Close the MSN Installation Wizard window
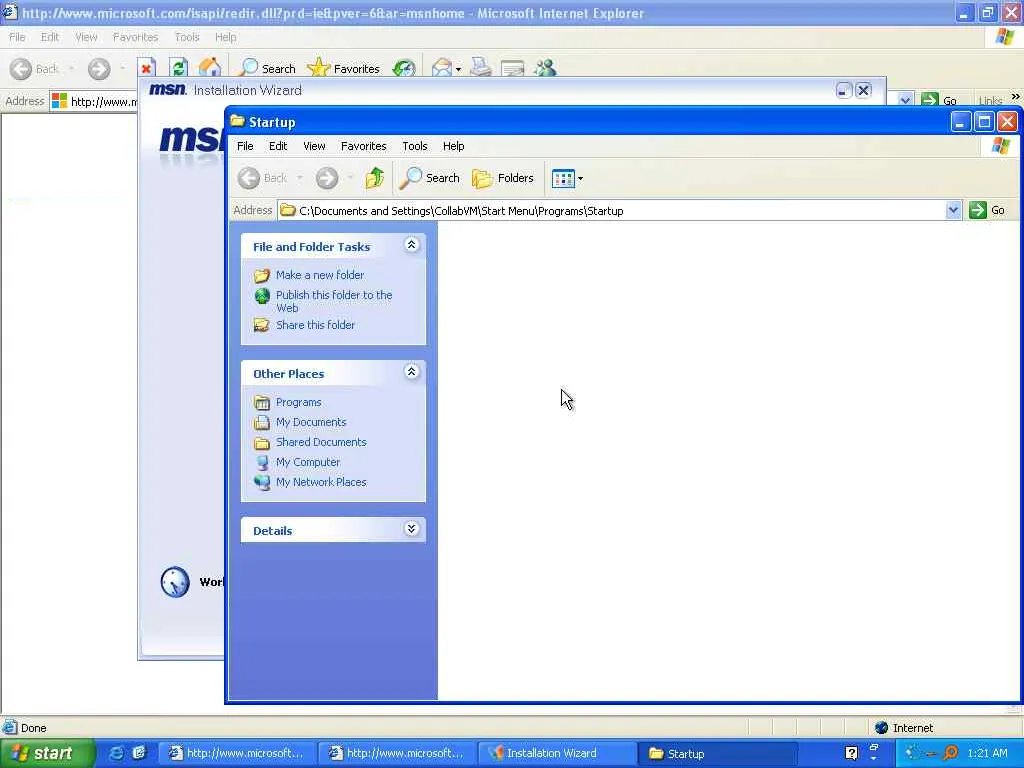The image size is (1024, 768). tap(863, 90)
